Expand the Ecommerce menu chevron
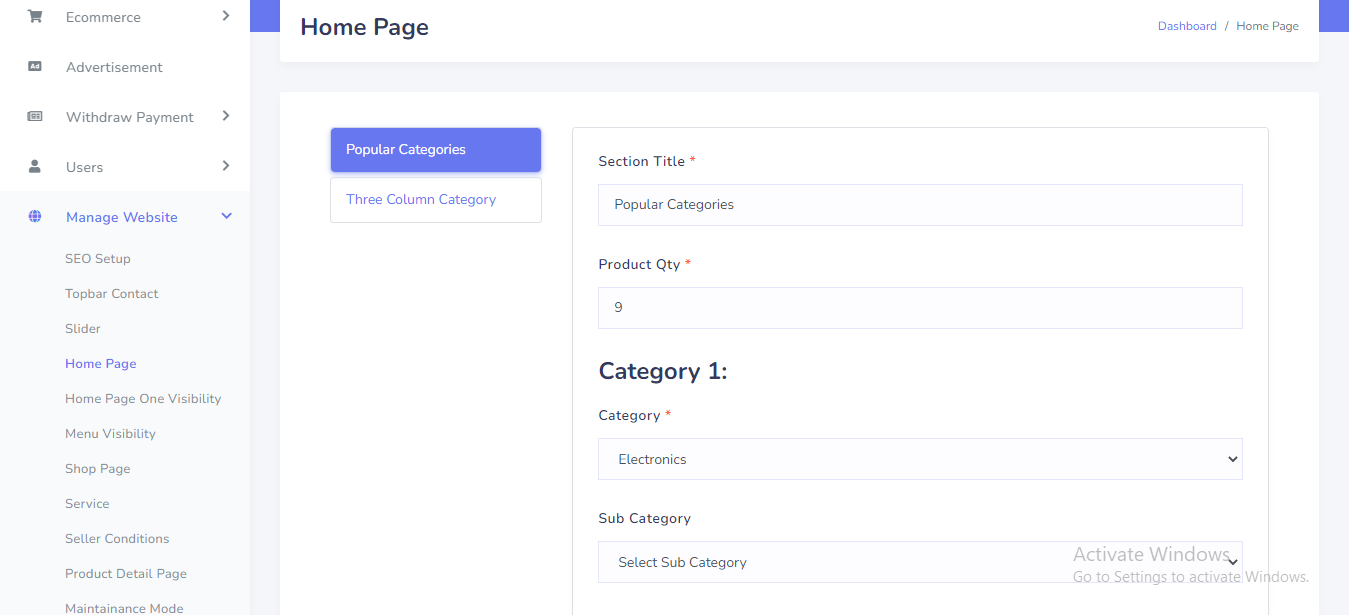The width and height of the screenshot is (1349, 615). pos(226,16)
